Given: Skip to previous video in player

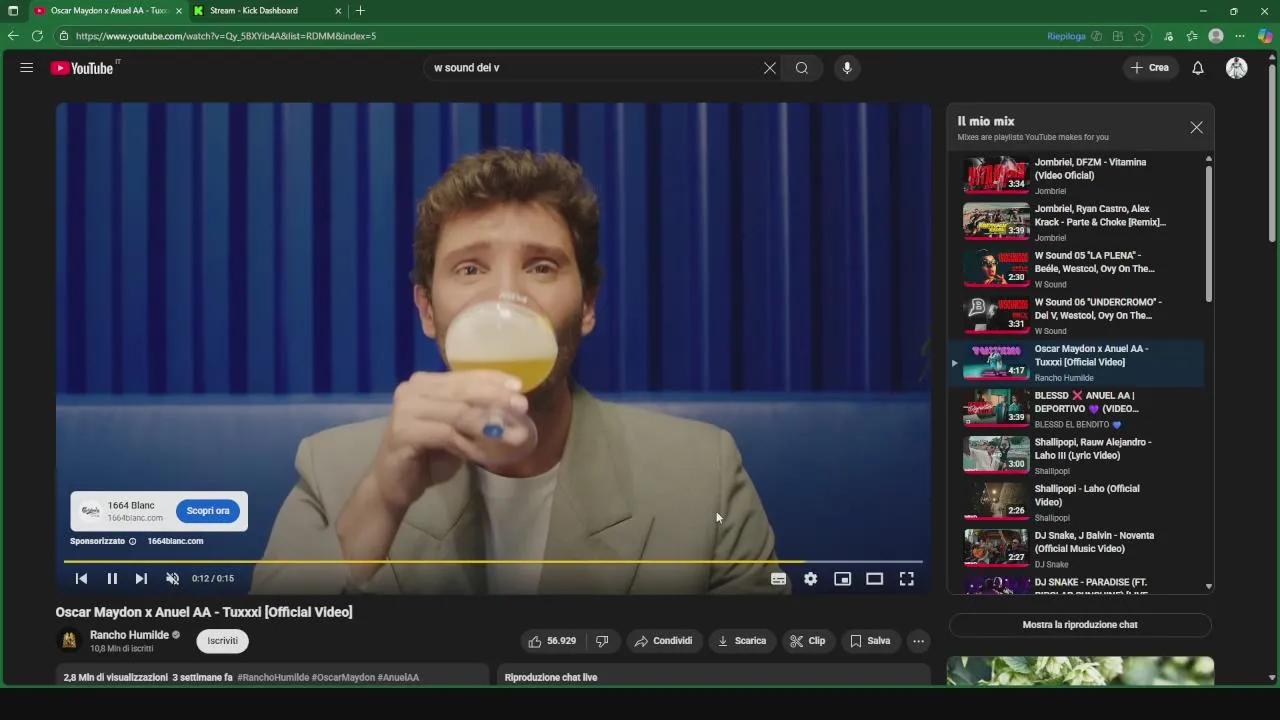Looking at the screenshot, I should (x=82, y=579).
